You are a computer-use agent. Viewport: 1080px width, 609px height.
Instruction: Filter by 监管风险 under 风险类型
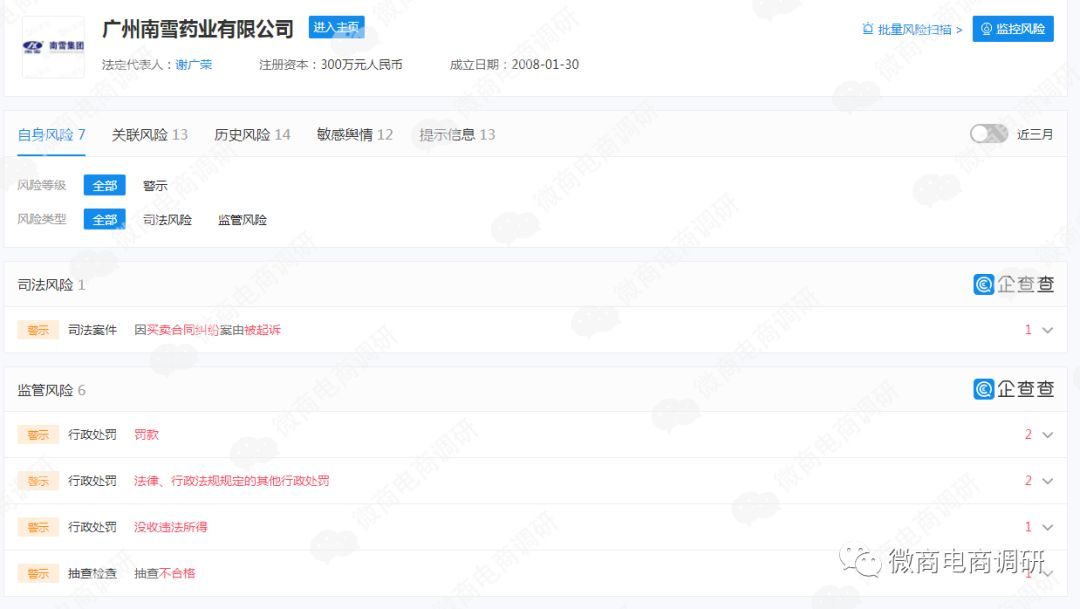(x=244, y=219)
